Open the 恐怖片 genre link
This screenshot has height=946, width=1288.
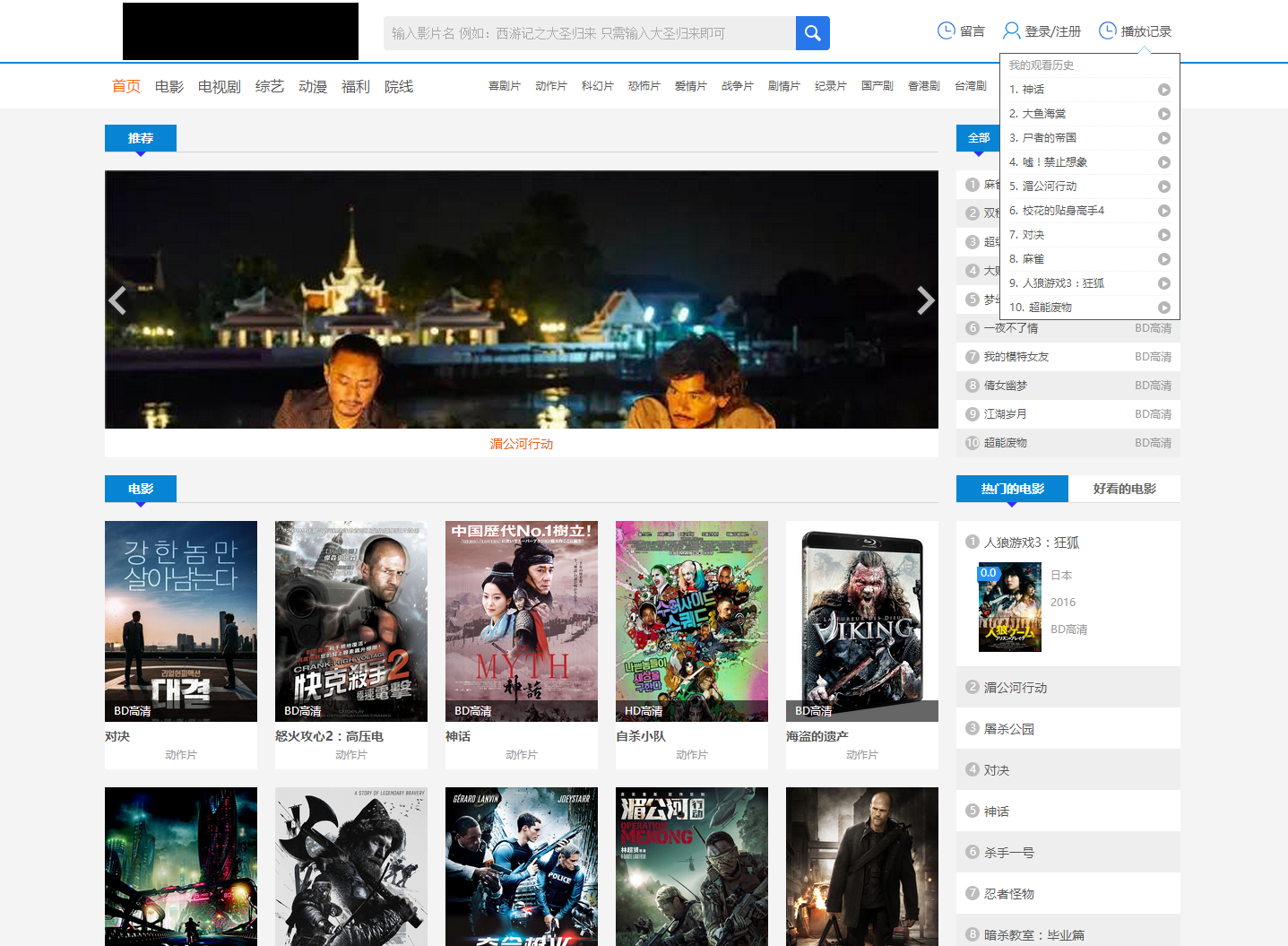[644, 86]
